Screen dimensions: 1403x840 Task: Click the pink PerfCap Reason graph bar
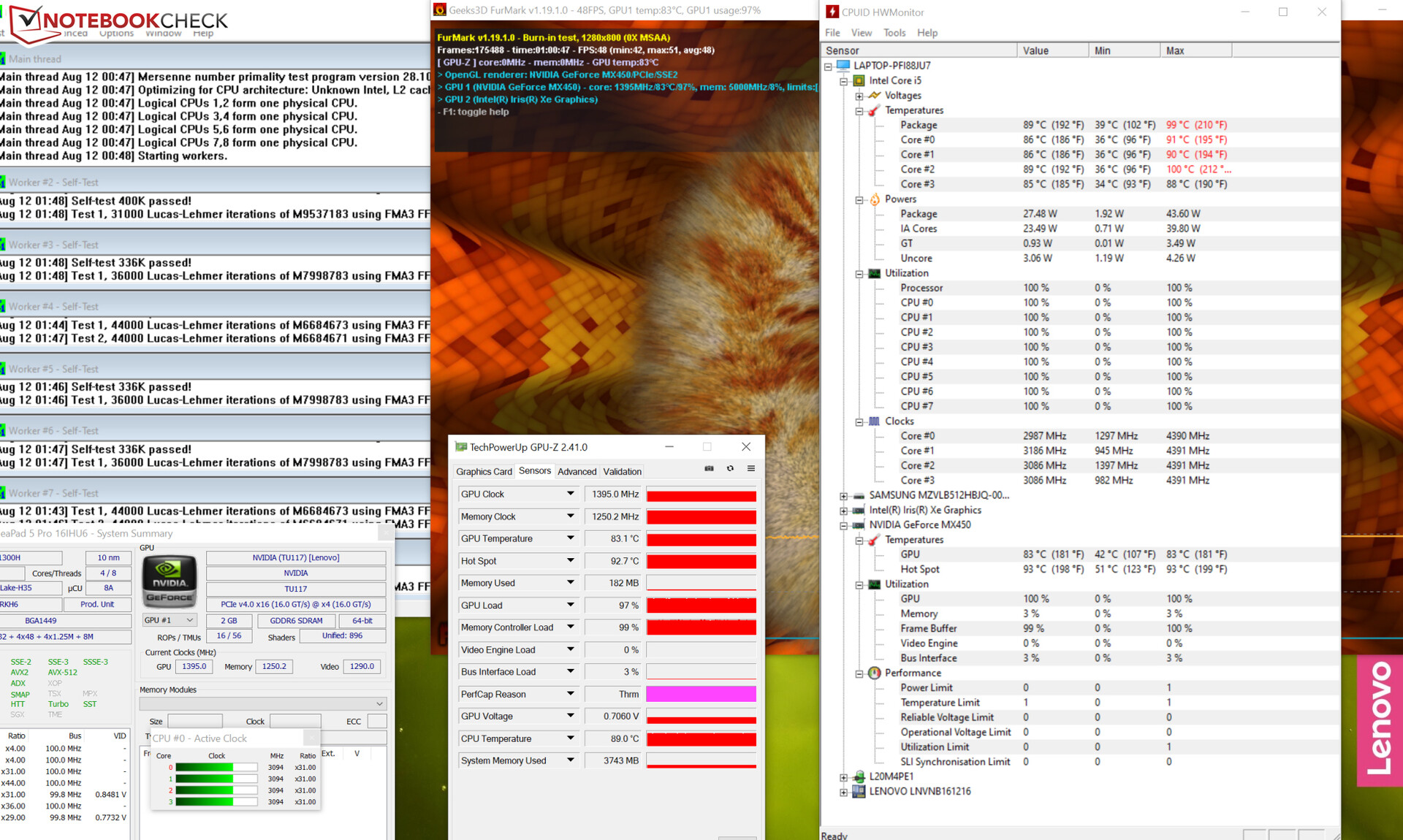click(x=701, y=694)
